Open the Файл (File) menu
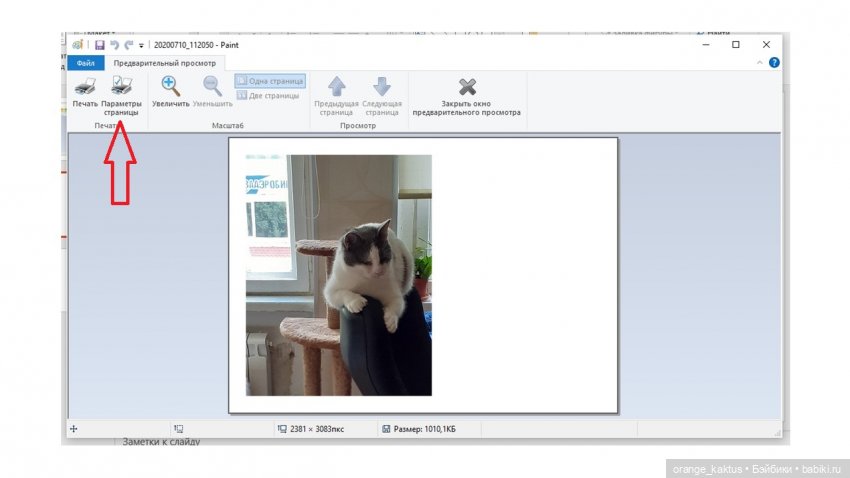 [85, 63]
